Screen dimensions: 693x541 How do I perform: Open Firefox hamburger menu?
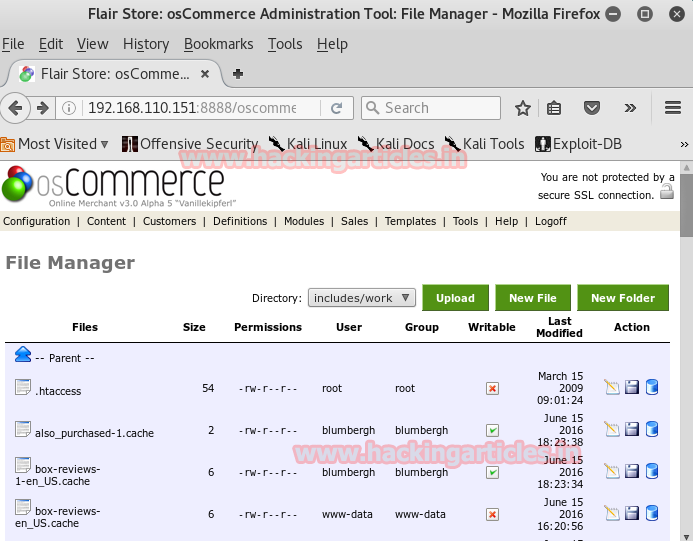click(673, 108)
